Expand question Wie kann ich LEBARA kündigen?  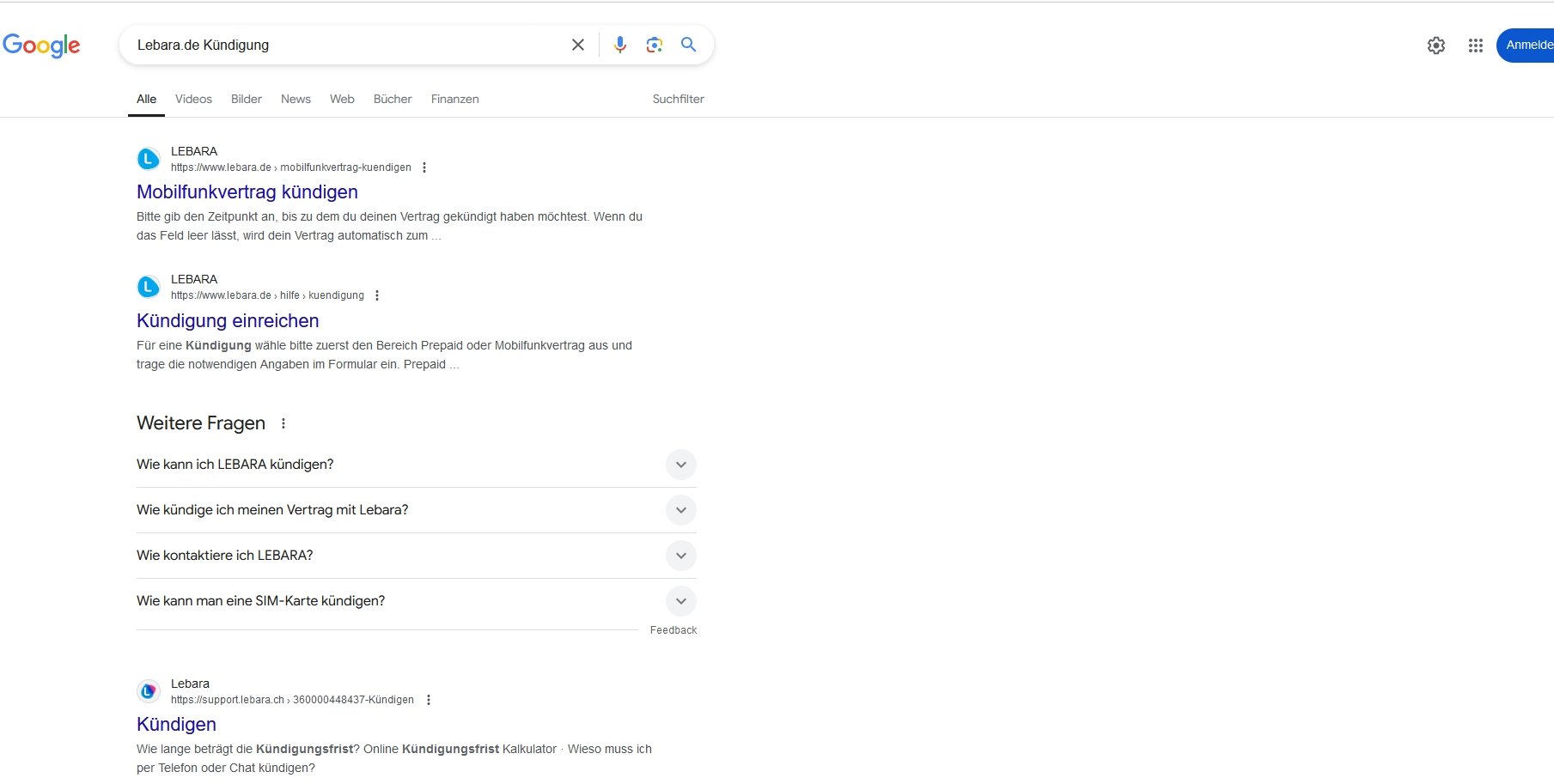coord(417,465)
